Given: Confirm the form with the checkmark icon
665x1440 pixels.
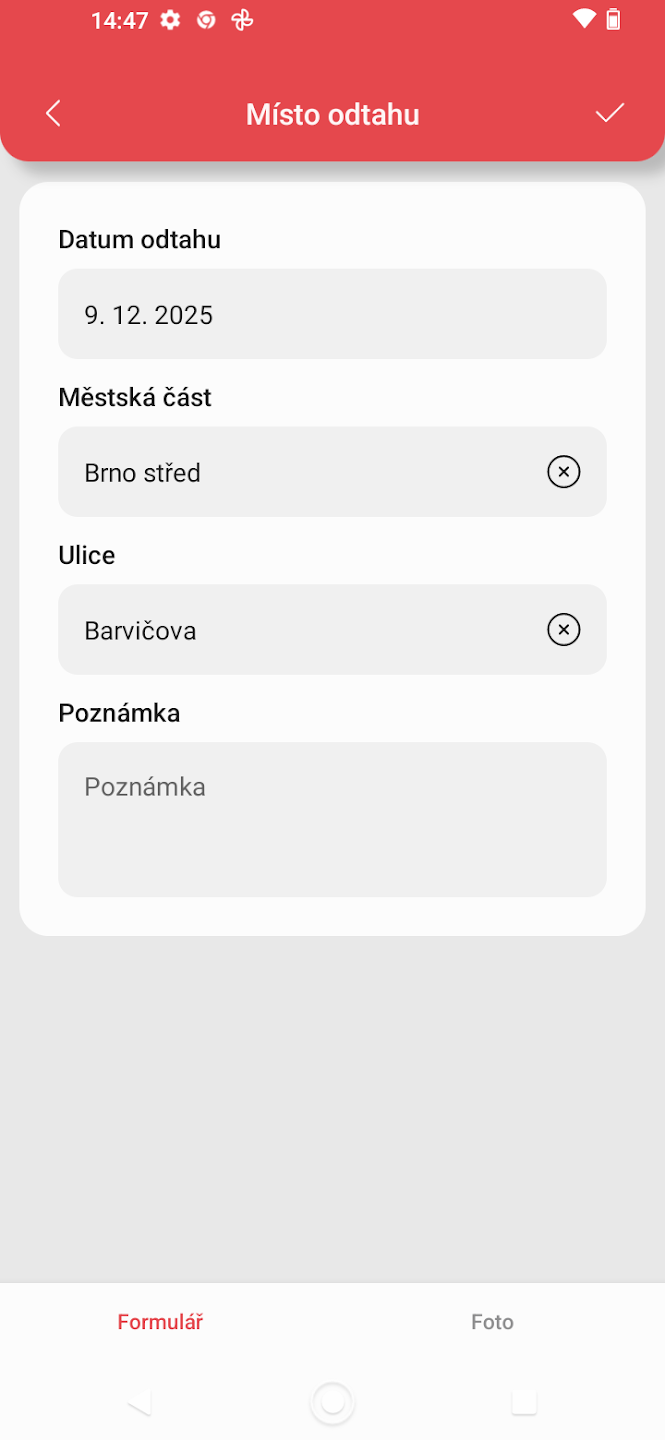Looking at the screenshot, I should [x=609, y=113].
